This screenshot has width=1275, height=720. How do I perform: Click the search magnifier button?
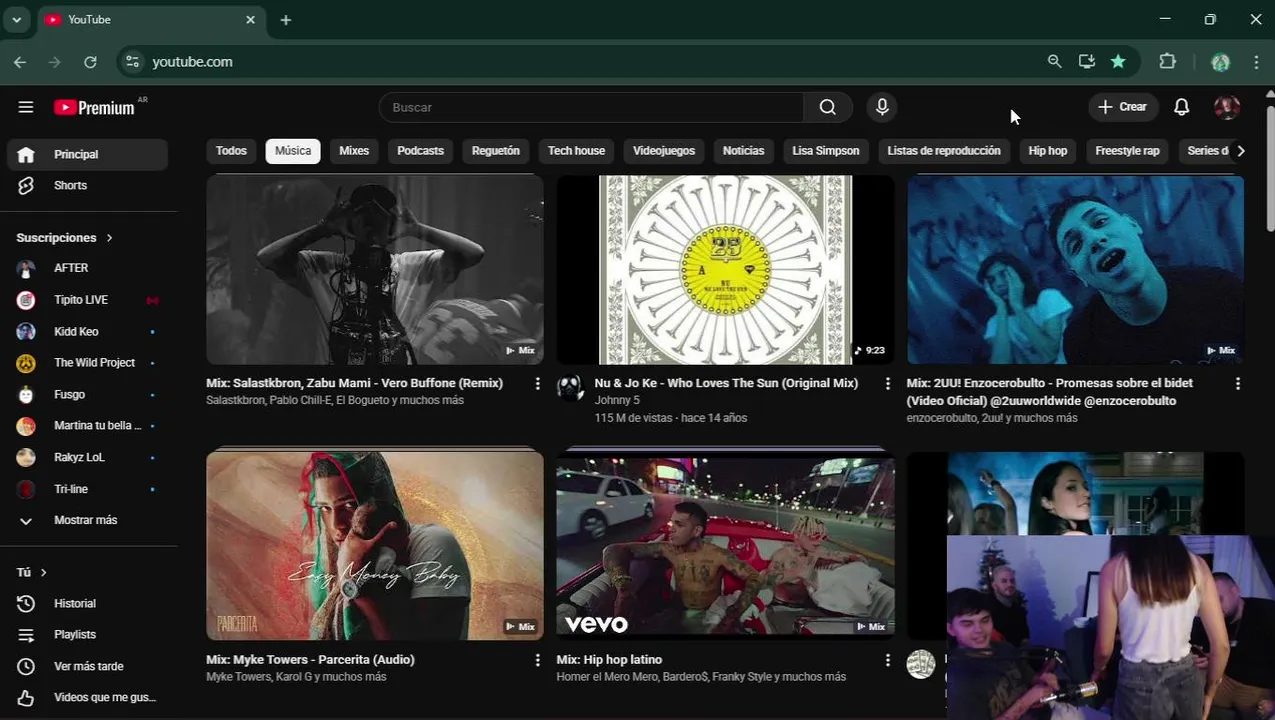tap(828, 107)
